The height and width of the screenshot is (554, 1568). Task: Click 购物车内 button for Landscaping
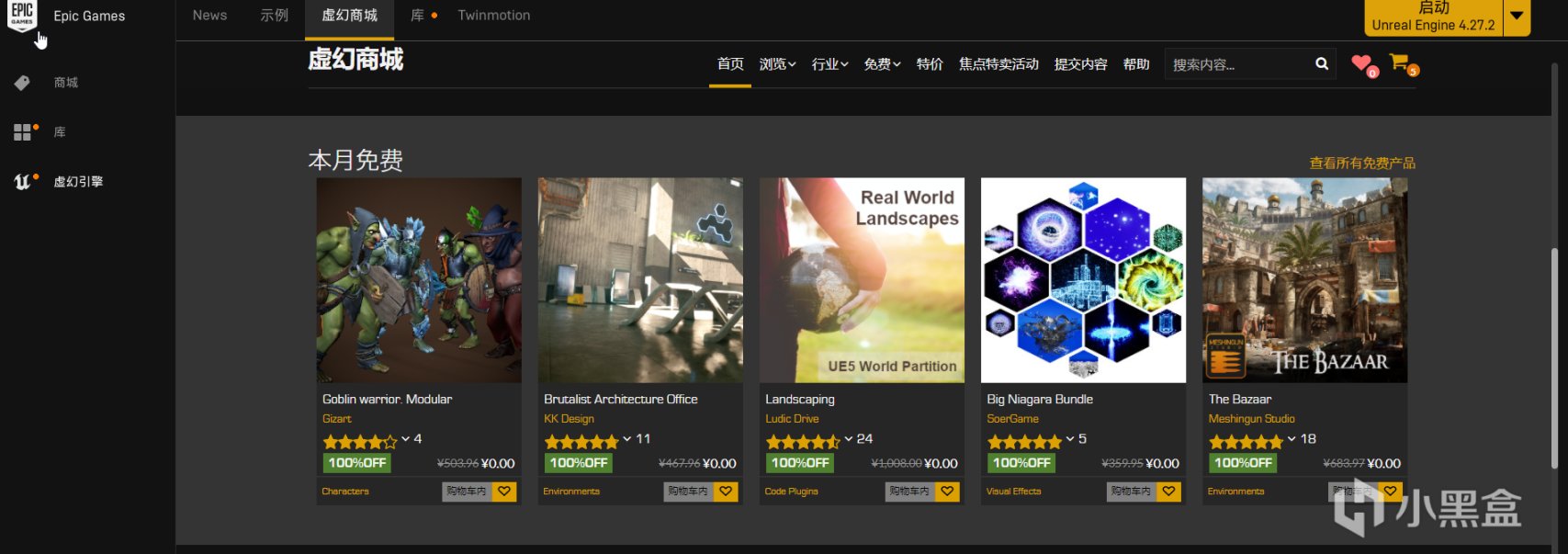[909, 492]
